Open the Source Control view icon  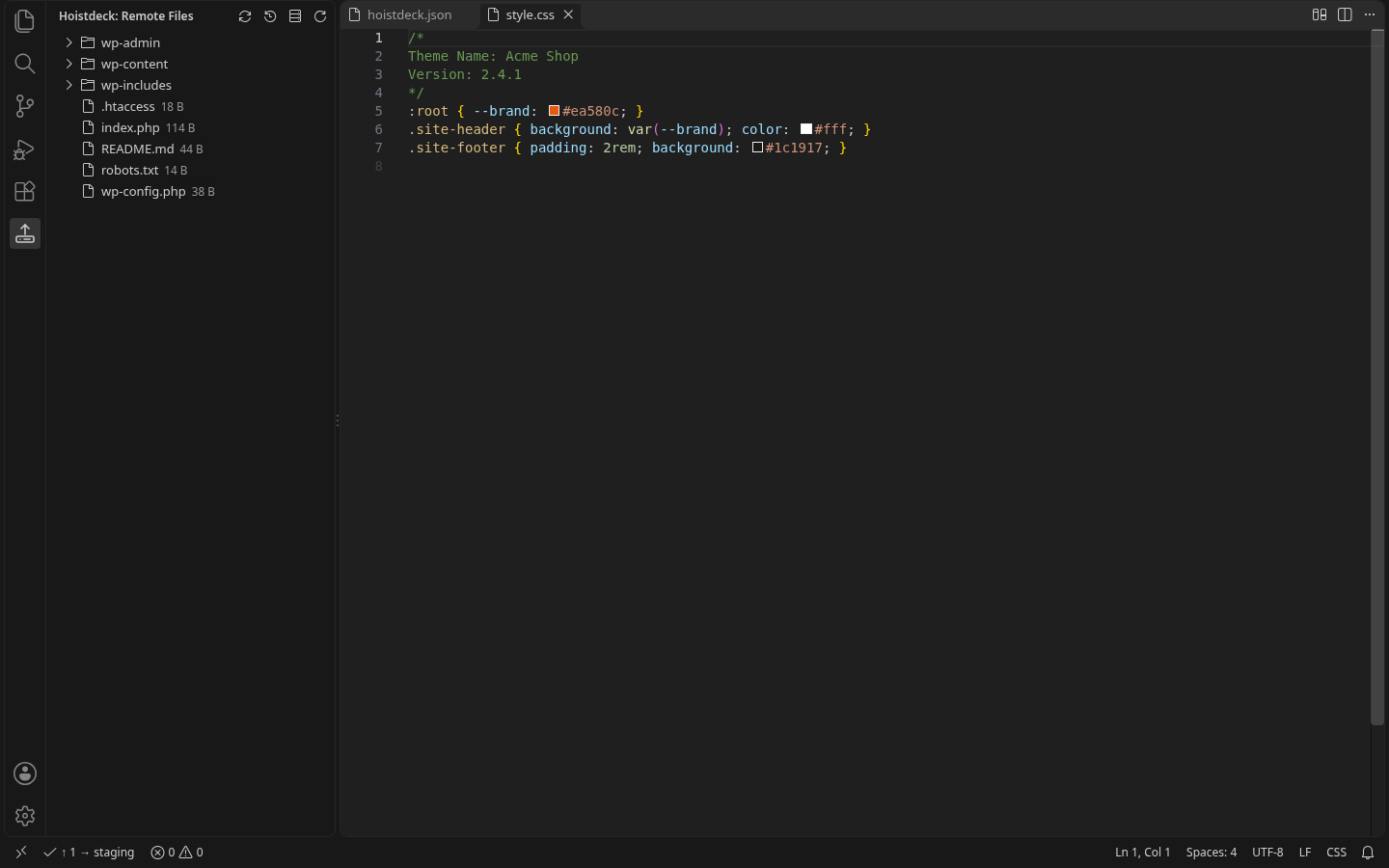(x=25, y=106)
